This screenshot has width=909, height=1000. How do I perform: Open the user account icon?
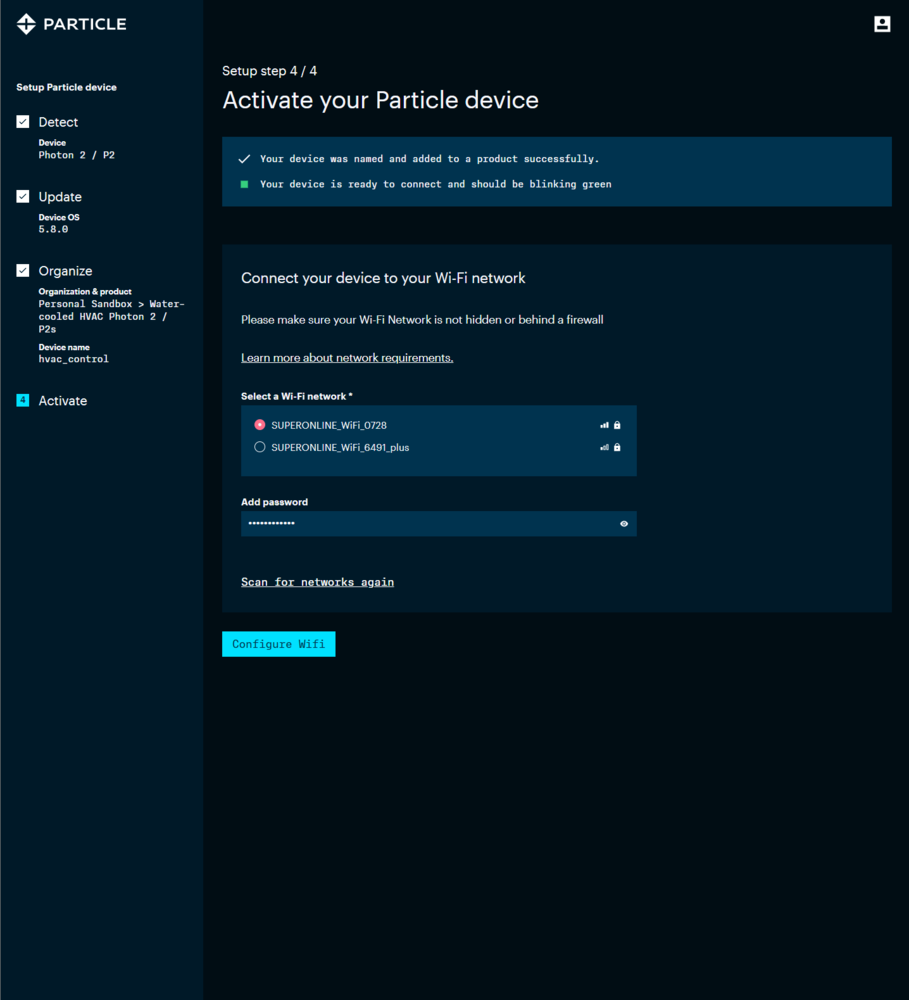click(x=882, y=24)
